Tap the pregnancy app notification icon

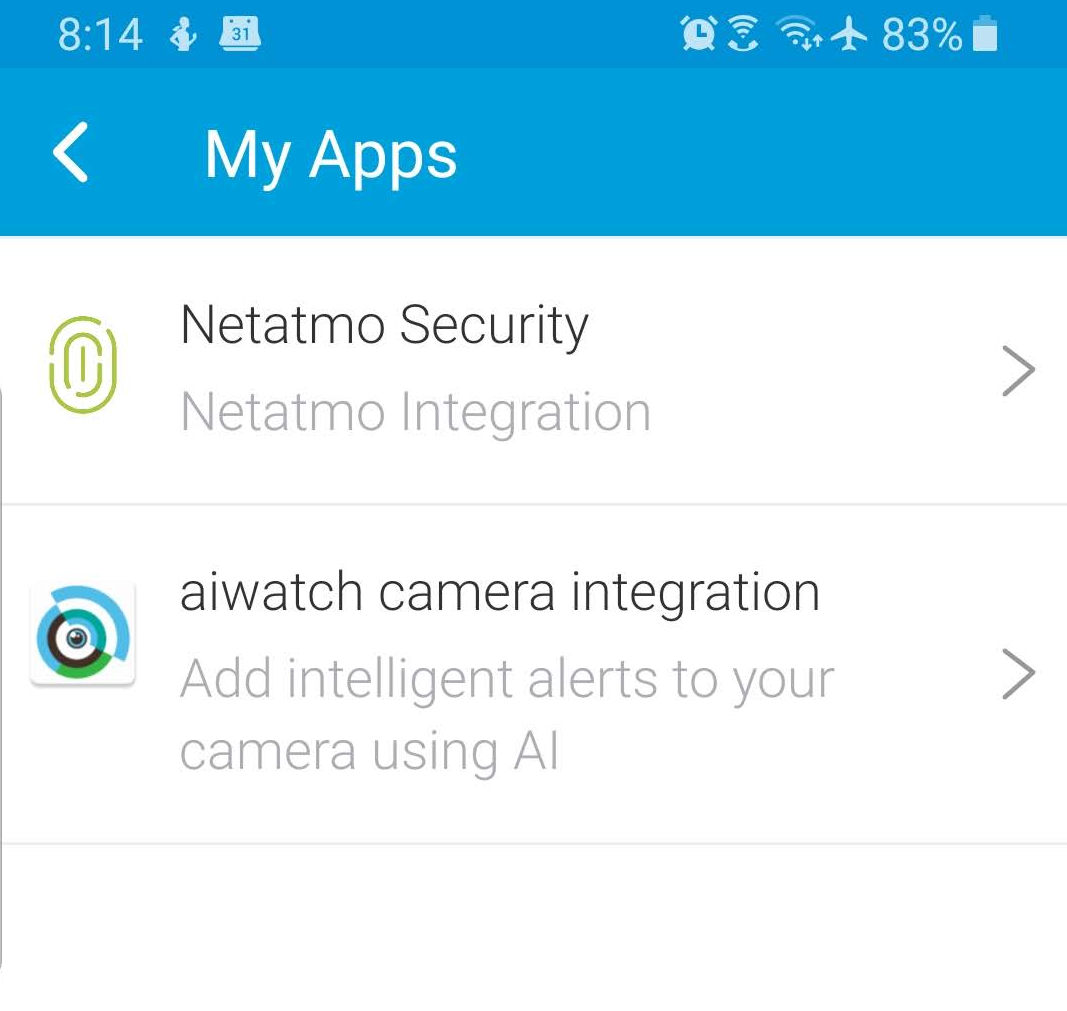(x=183, y=34)
